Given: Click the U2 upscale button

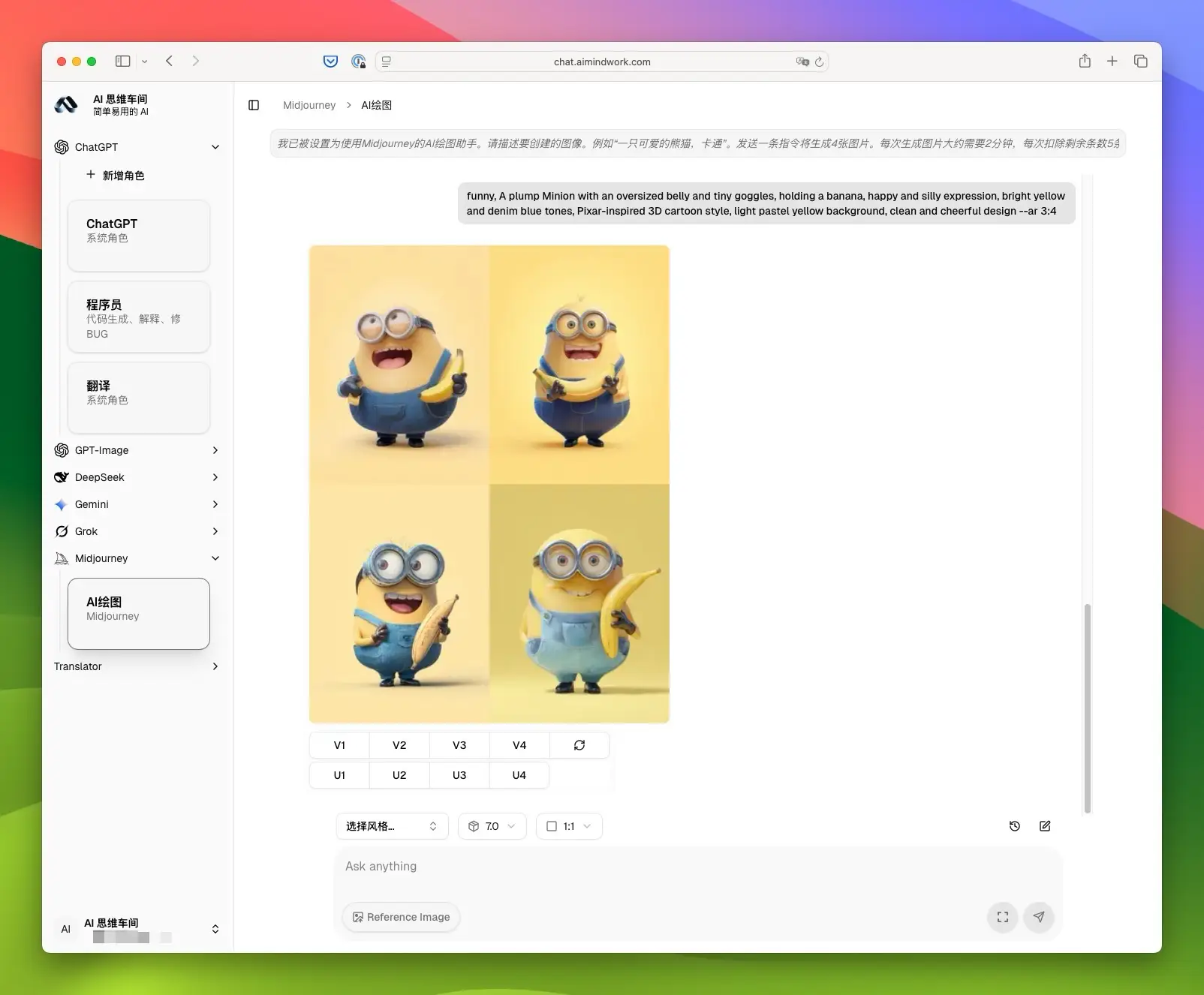Looking at the screenshot, I should pyautogui.click(x=399, y=775).
